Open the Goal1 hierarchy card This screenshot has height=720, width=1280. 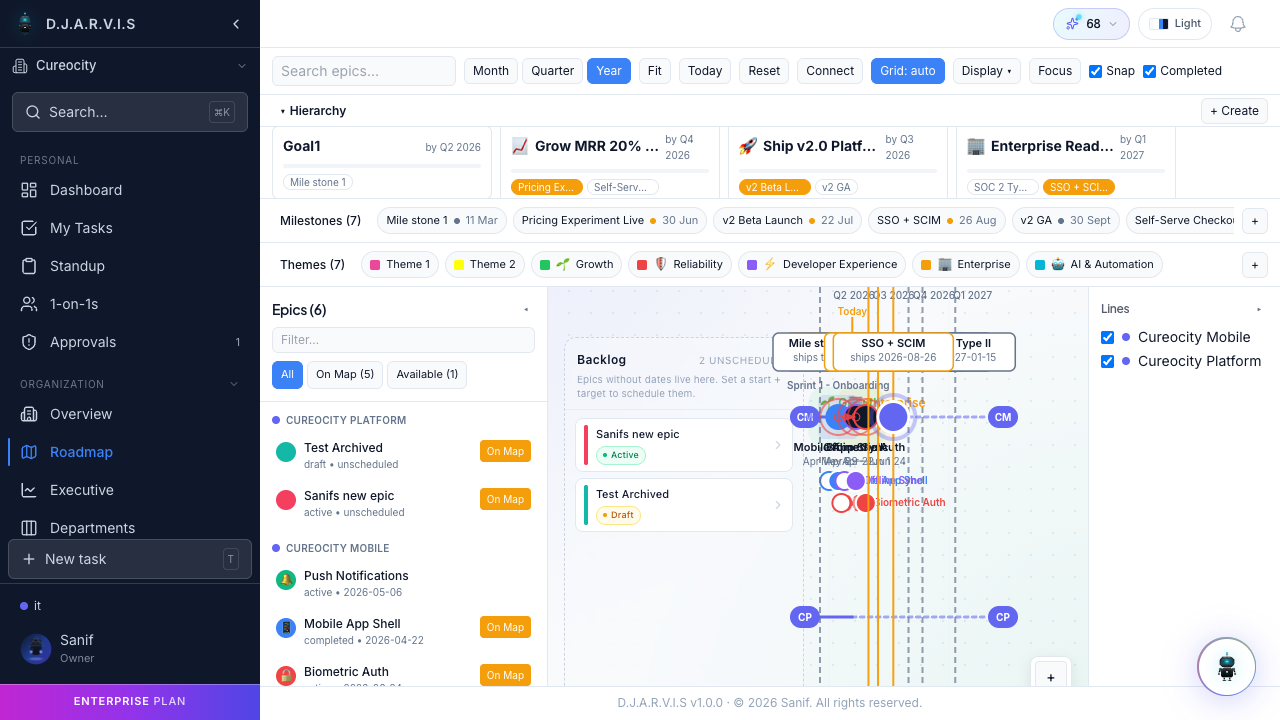click(382, 162)
